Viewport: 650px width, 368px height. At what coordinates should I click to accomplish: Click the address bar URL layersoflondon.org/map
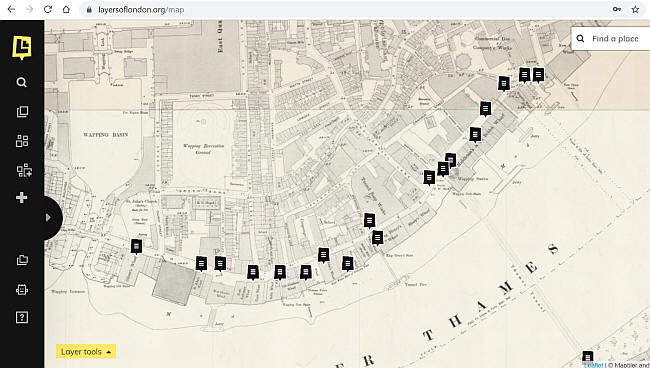[141, 10]
